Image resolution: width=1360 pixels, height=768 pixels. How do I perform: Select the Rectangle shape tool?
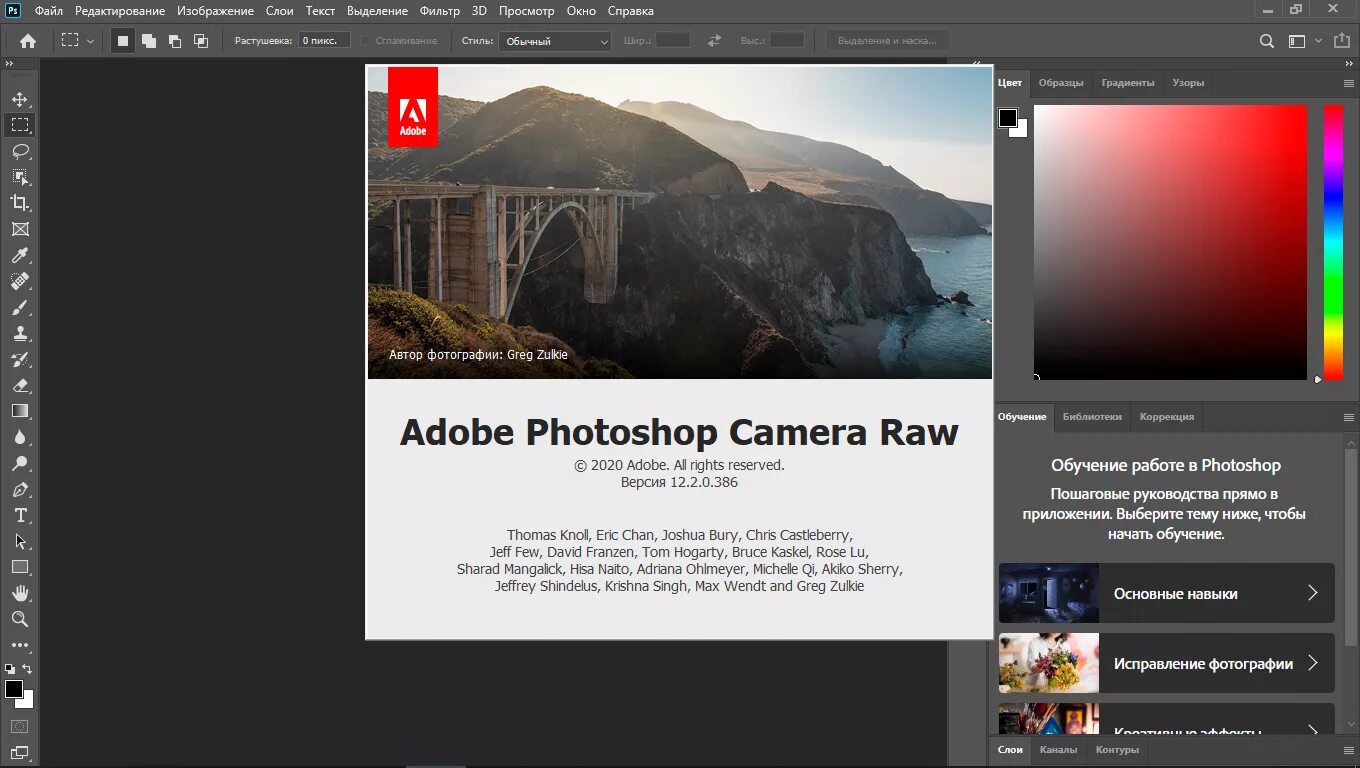[x=20, y=567]
